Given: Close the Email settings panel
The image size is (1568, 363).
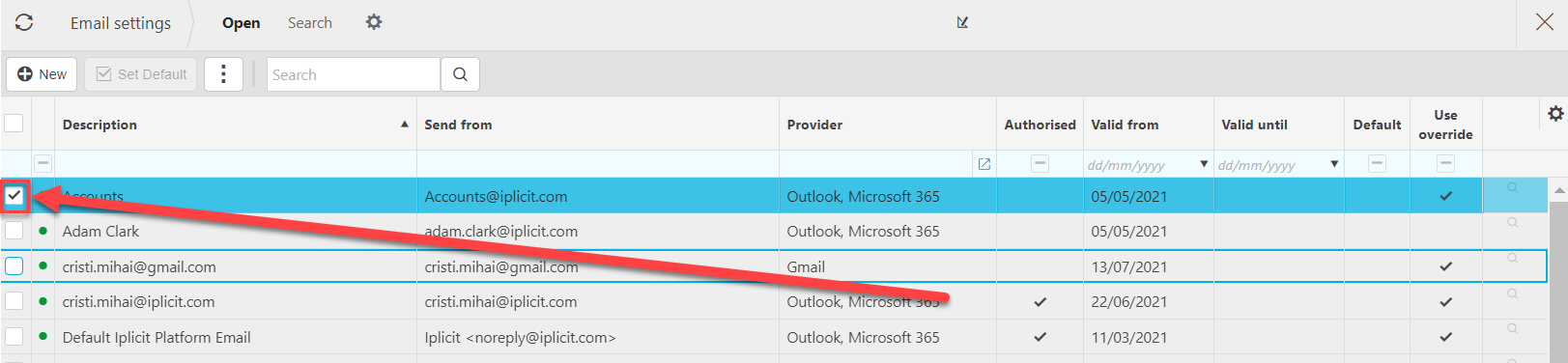Looking at the screenshot, I should click(1545, 22).
